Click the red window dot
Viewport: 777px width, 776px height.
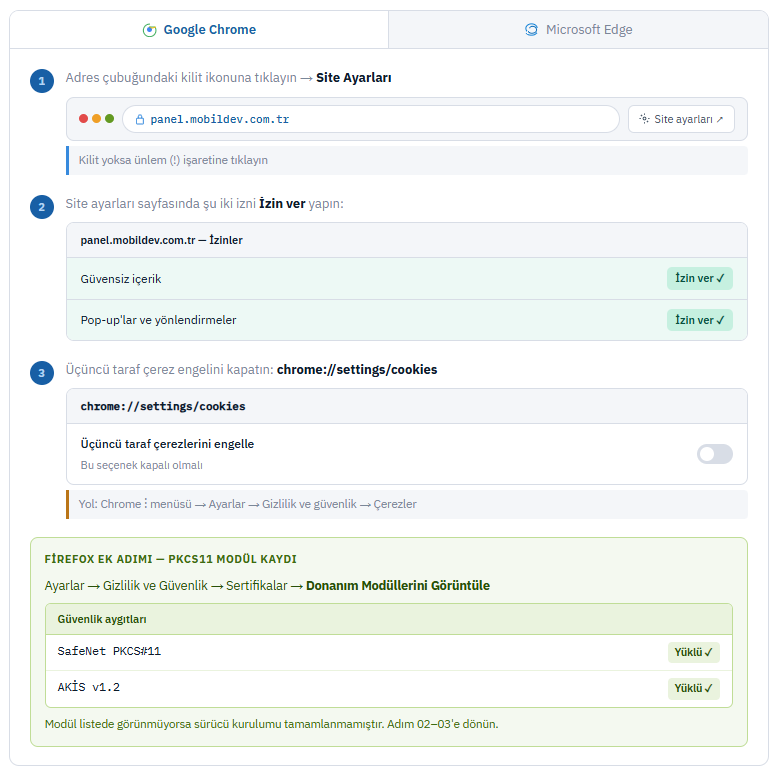(x=83, y=118)
